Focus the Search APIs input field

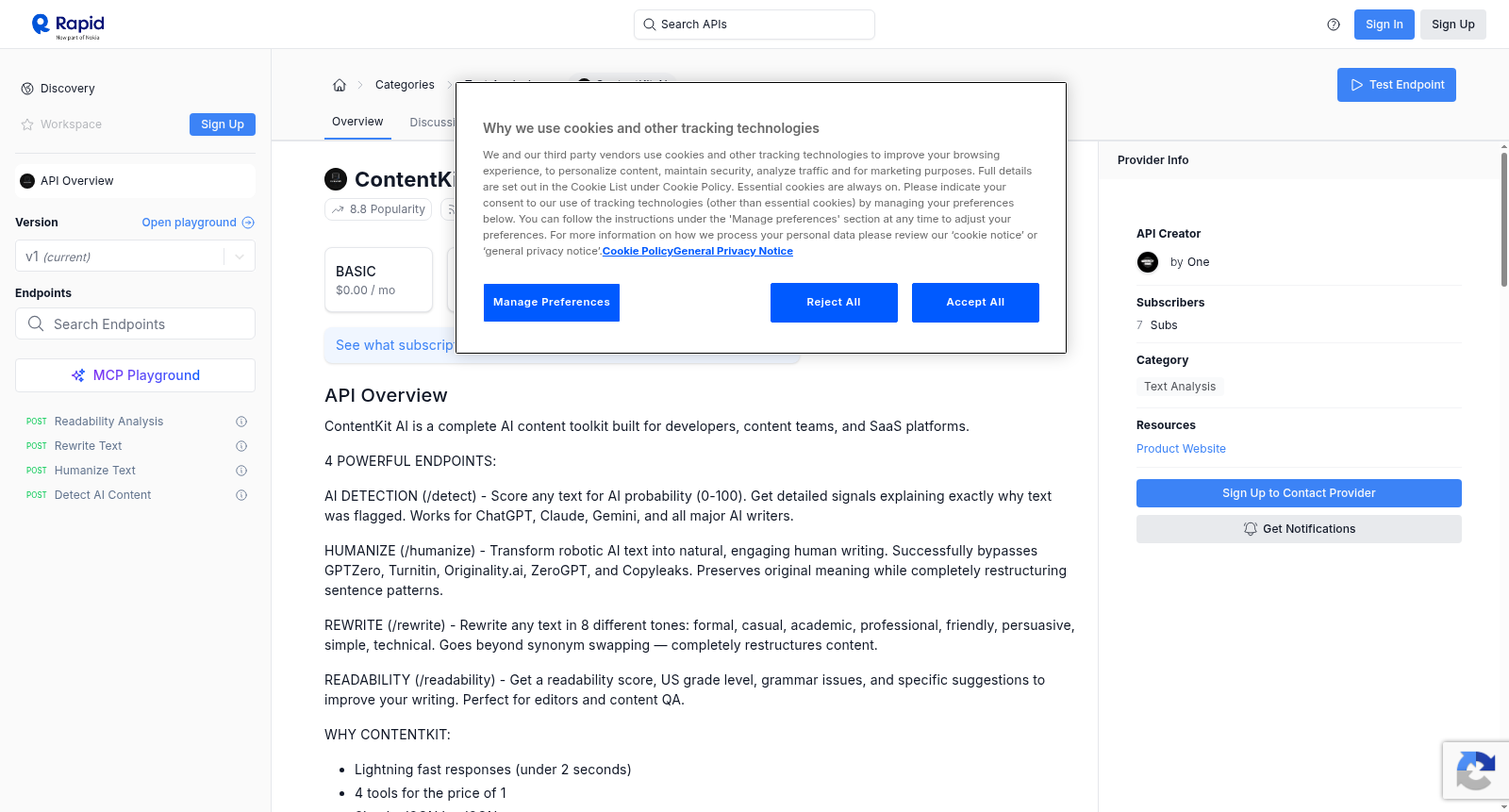pos(754,25)
